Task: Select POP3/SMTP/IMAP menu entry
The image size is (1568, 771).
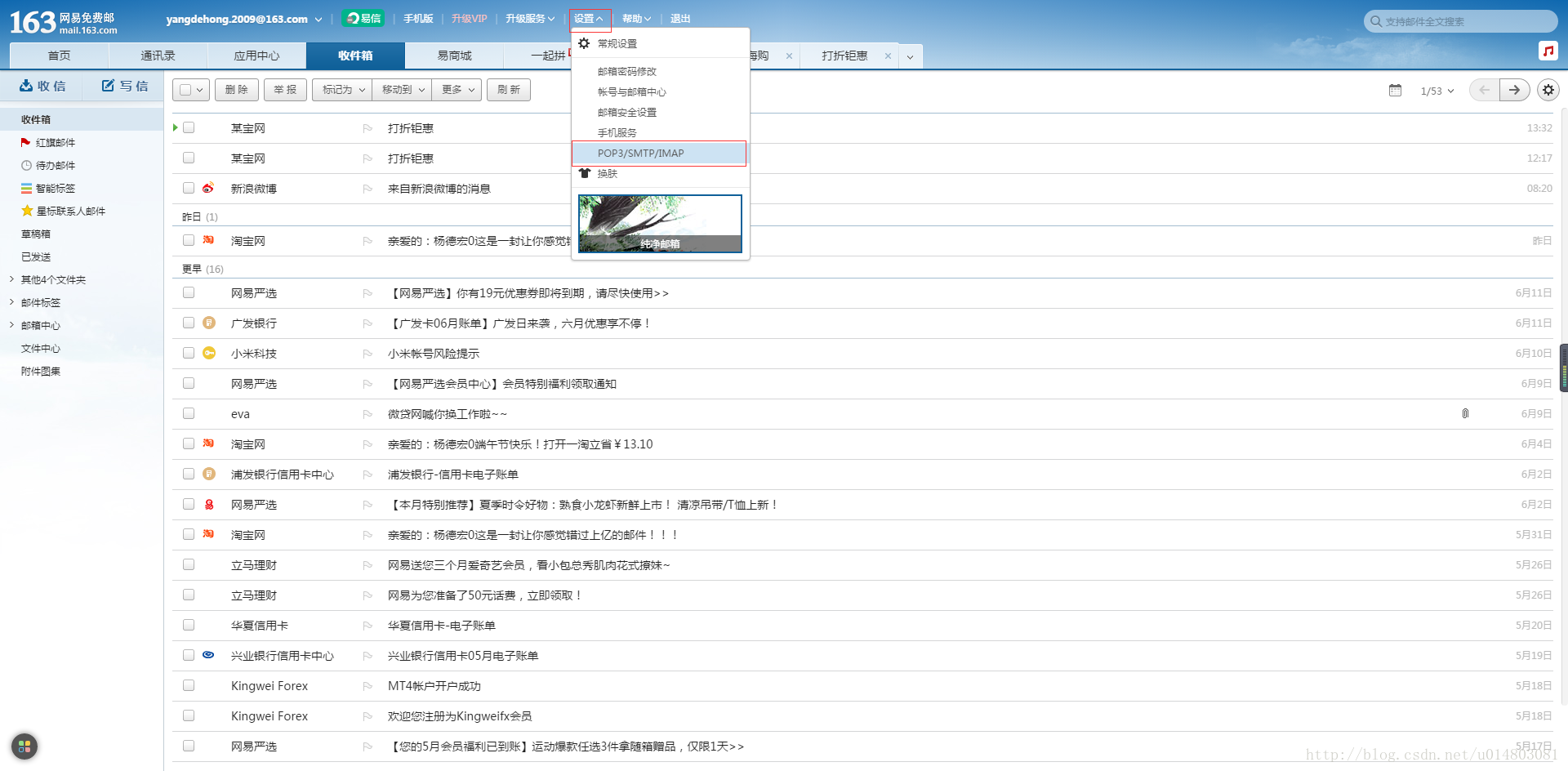Action: coord(659,153)
